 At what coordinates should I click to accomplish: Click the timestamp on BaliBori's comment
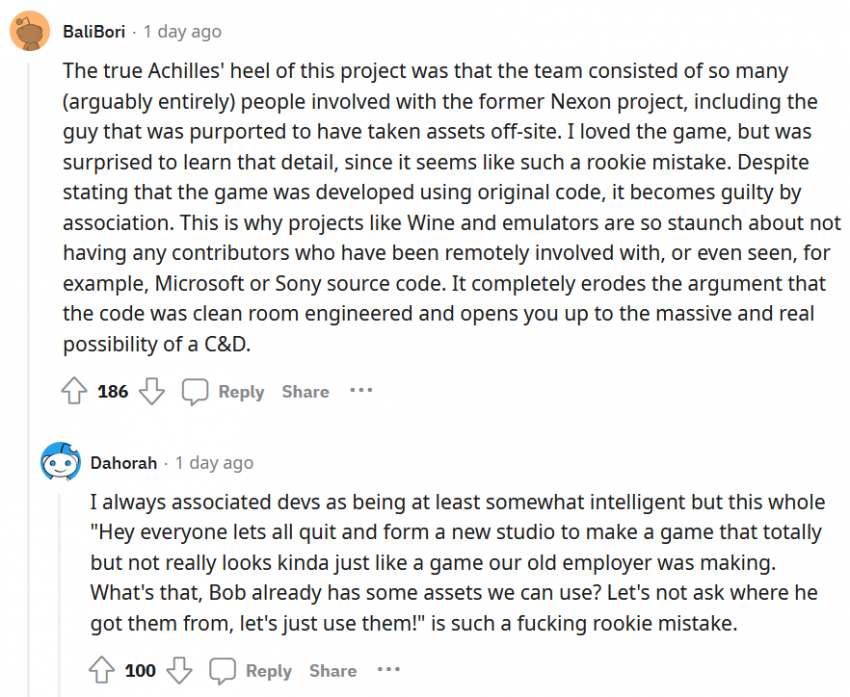coord(182,32)
